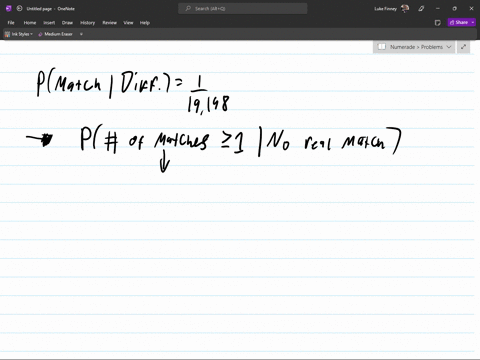Open Luke Finney account profile picture
The height and width of the screenshot is (360, 480).
coord(405,9)
